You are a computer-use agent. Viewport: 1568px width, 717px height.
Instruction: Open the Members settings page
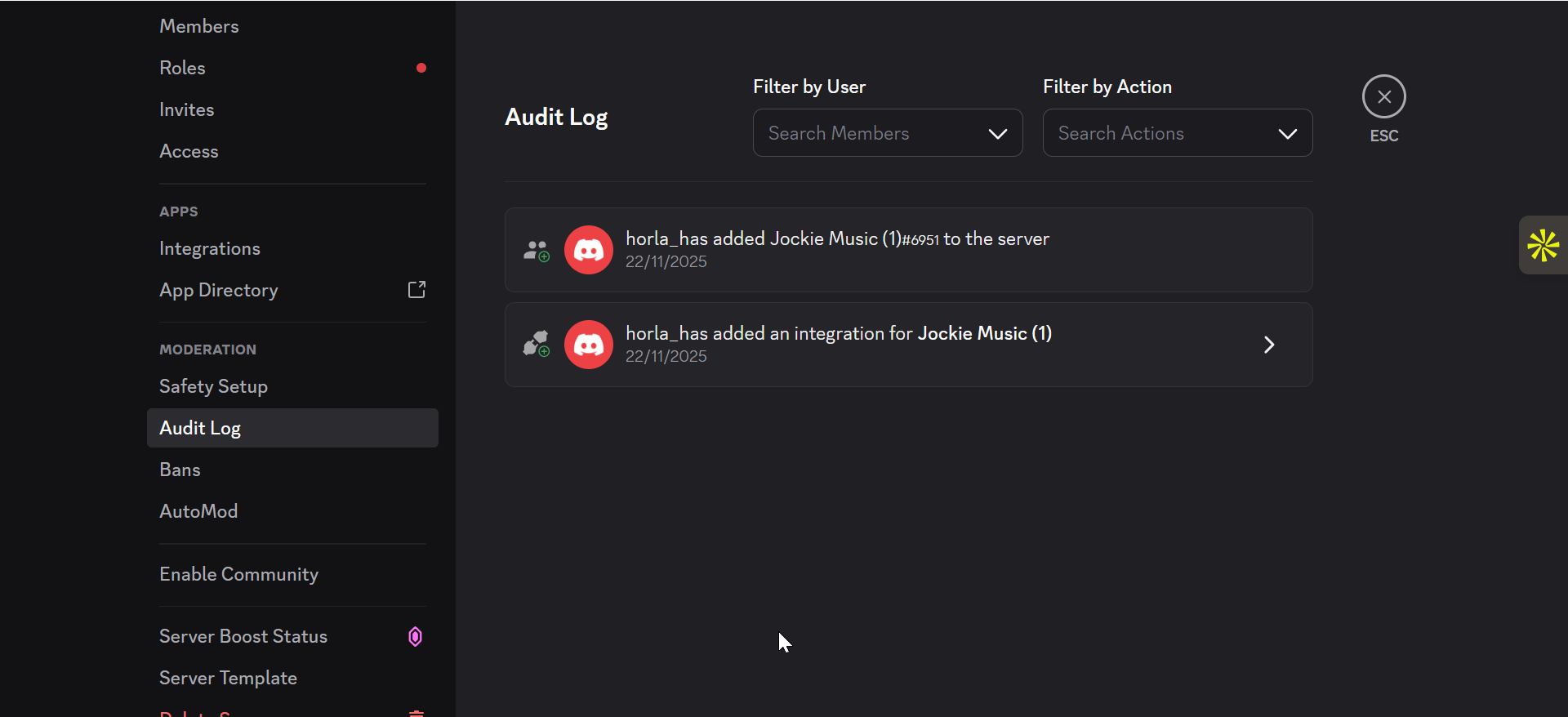(x=199, y=26)
